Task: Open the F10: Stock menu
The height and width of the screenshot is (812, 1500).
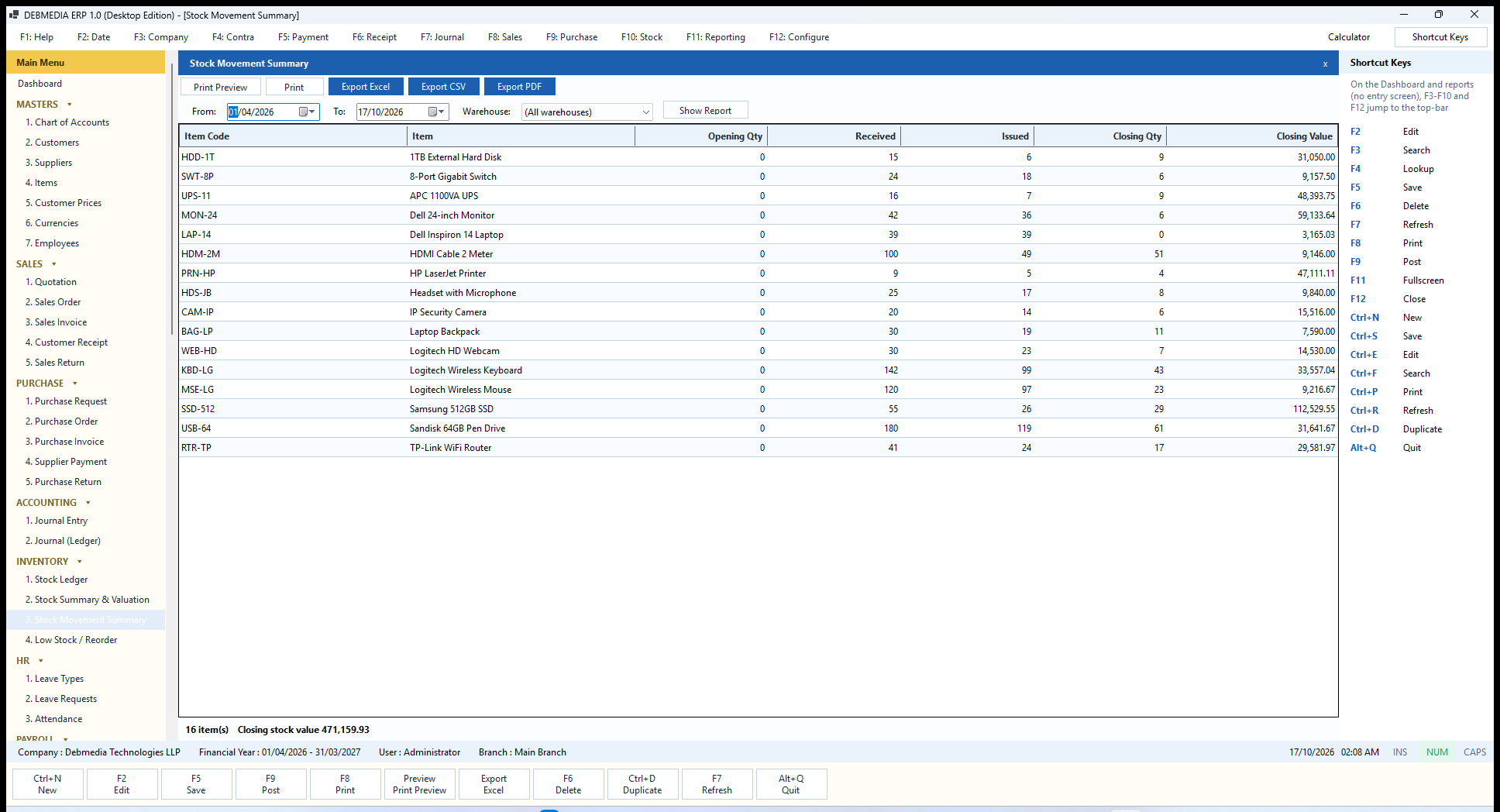Action: pos(642,37)
